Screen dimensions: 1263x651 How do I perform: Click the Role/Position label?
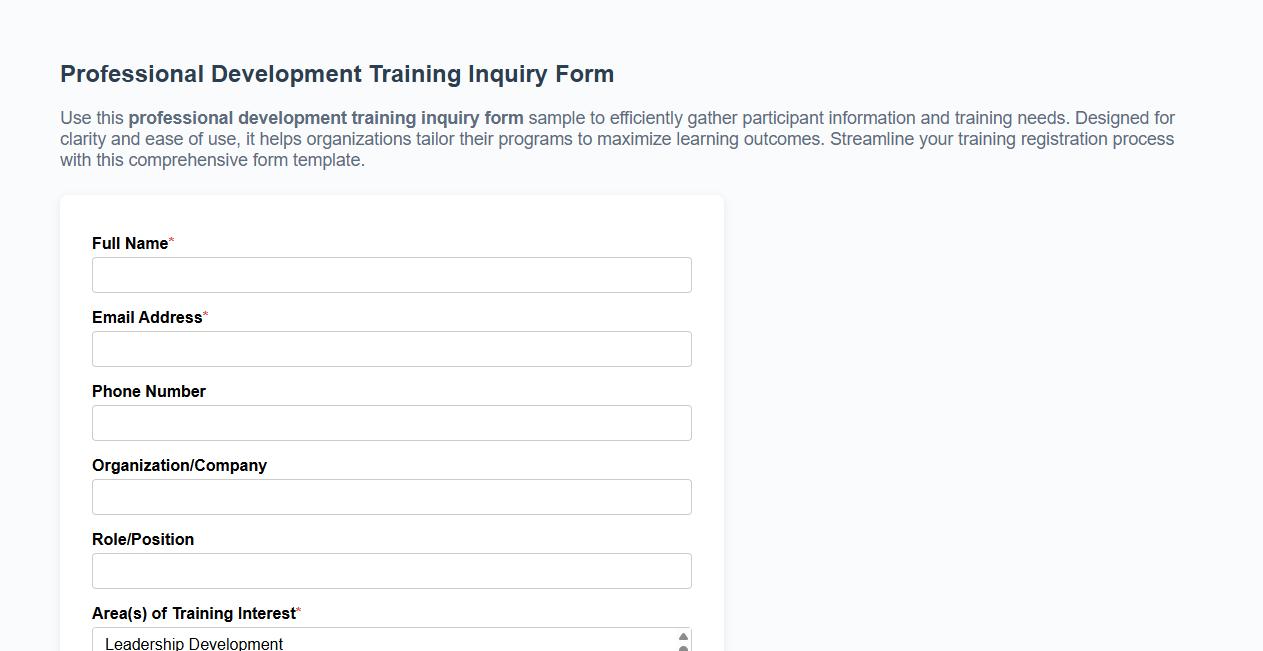click(x=143, y=539)
